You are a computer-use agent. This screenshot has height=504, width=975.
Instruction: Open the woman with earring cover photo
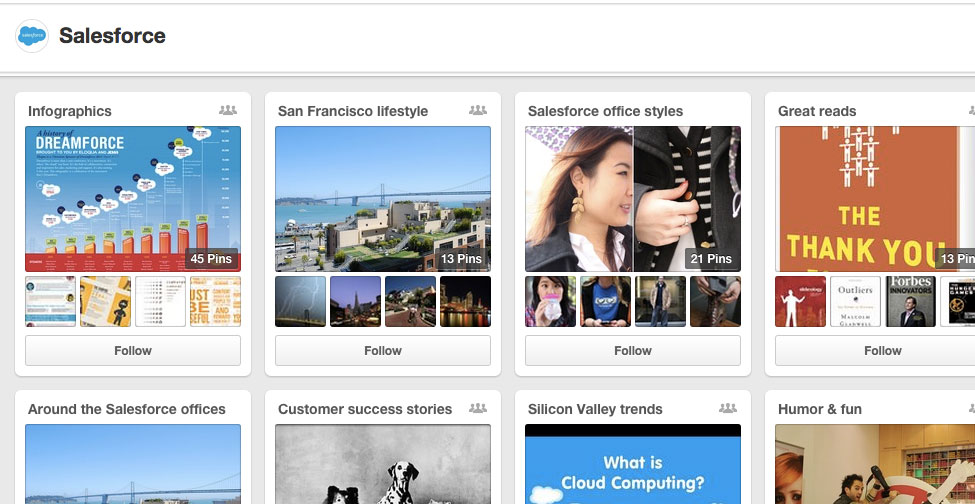632,199
